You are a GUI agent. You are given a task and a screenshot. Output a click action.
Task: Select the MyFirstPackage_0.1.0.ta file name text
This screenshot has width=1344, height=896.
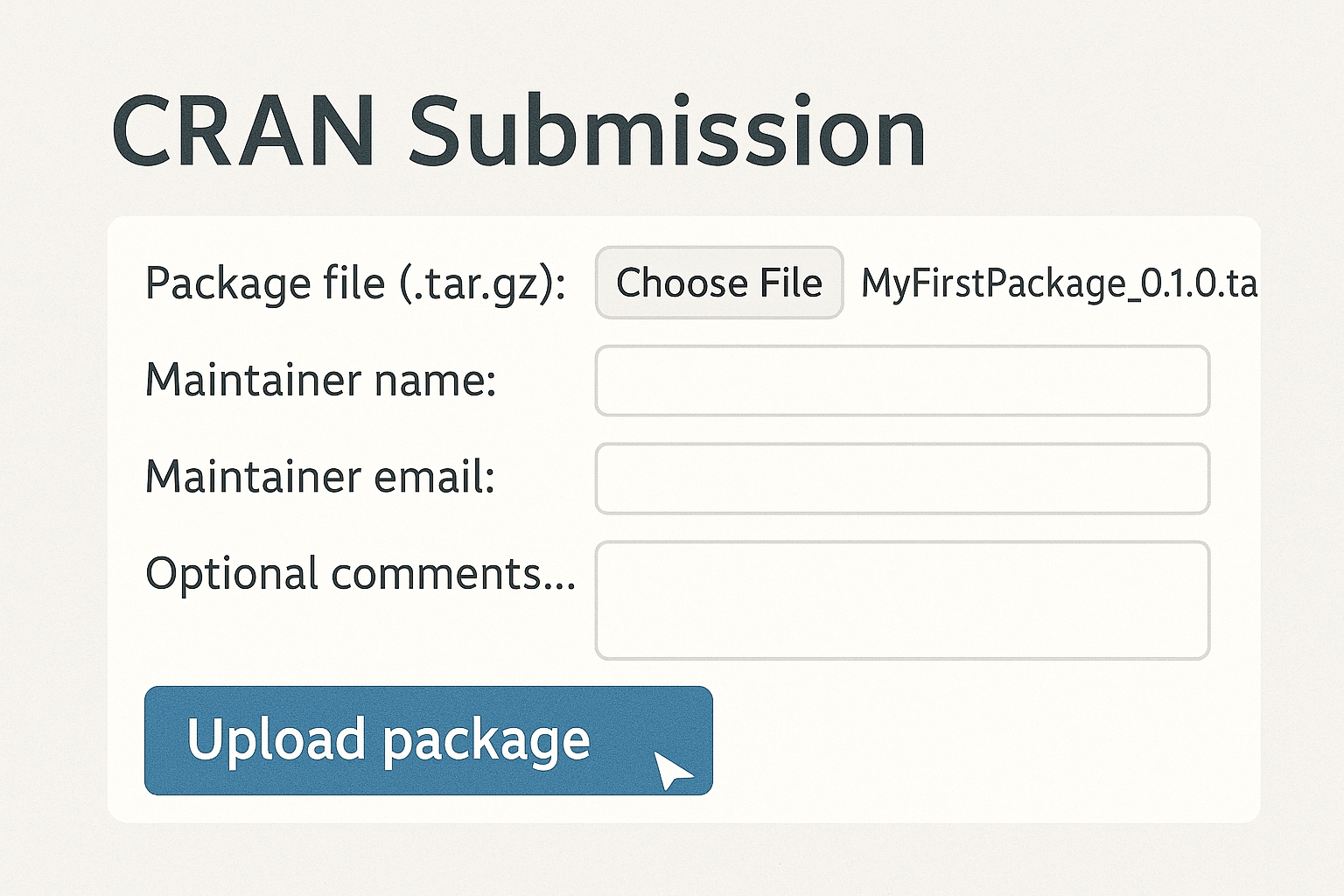[1060, 284]
